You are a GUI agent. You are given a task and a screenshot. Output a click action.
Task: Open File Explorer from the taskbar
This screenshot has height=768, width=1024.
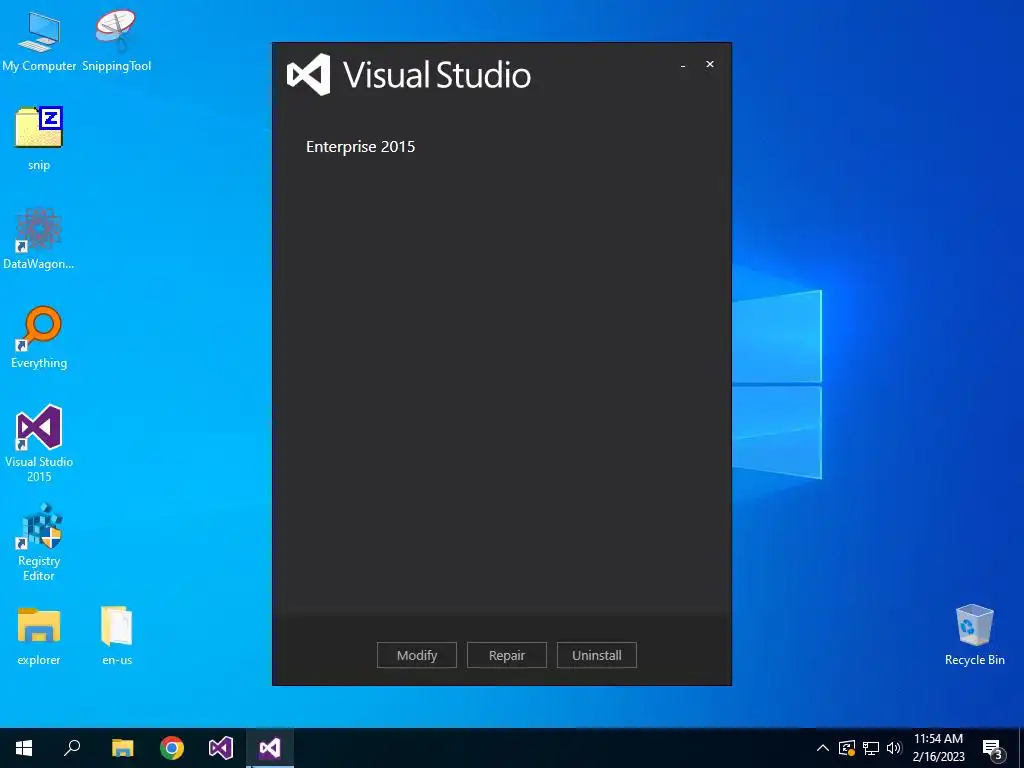122,748
